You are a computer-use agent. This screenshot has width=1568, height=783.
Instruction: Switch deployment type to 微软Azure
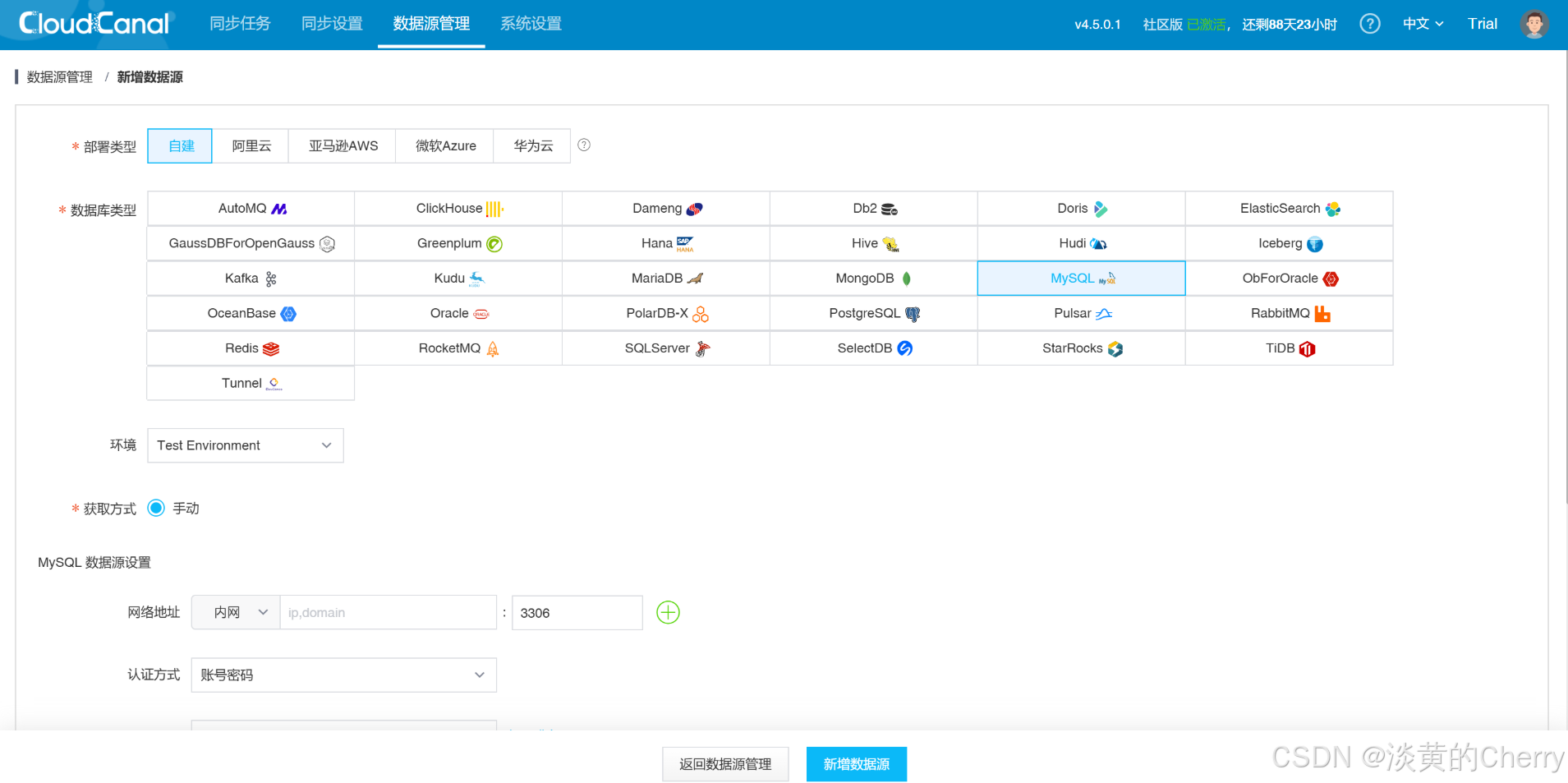445,146
